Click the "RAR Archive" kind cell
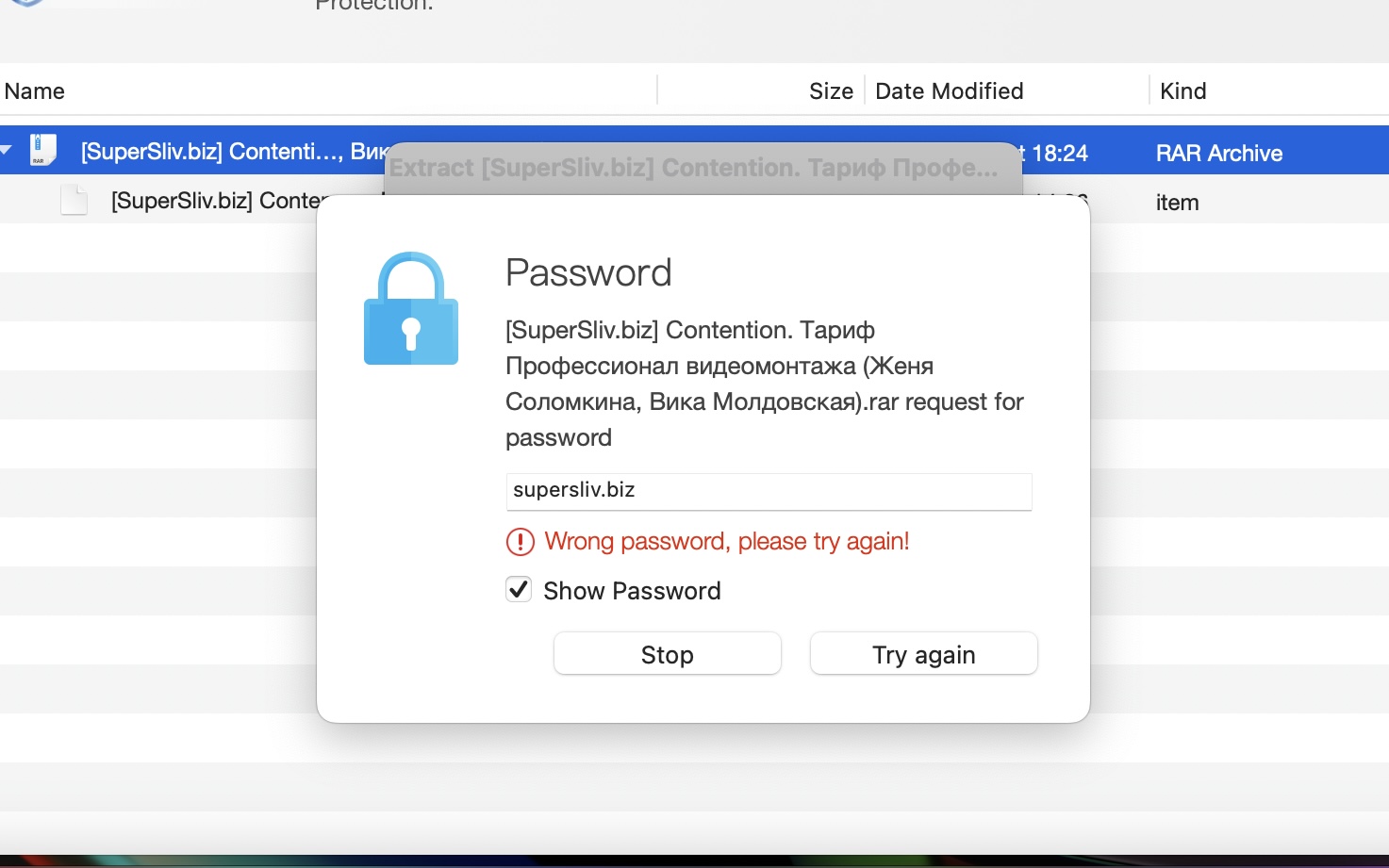The image size is (1389, 868). (1218, 153)
